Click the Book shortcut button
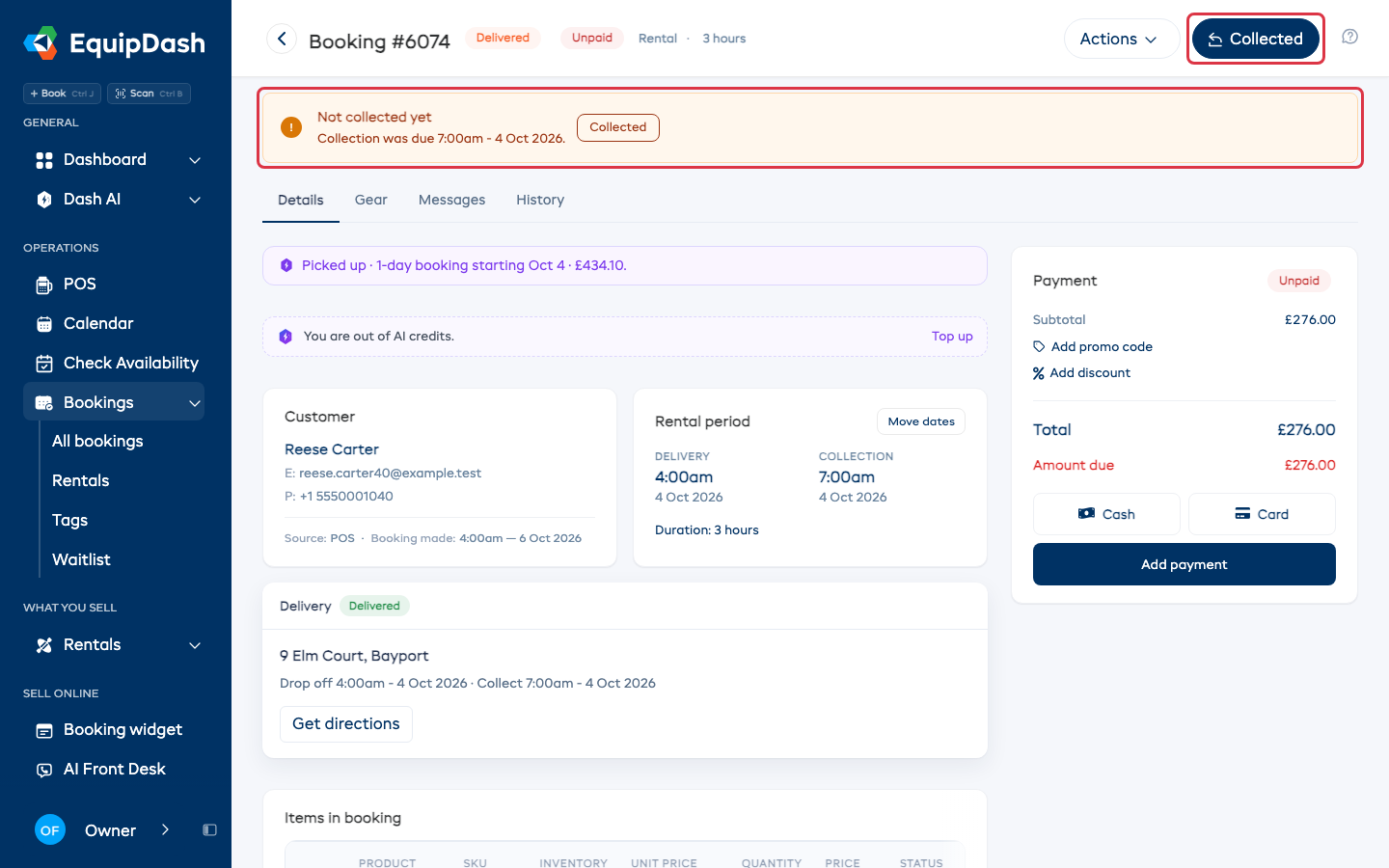 tap(63, 94)
